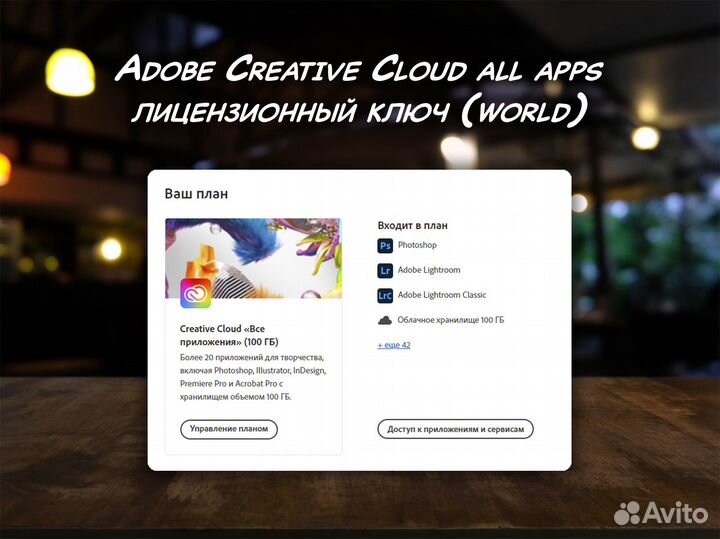The height and width of the screenshot is (539, 720).
Task: Click the Adobe Lightroom Lr icon
Action: pos(385,270)
